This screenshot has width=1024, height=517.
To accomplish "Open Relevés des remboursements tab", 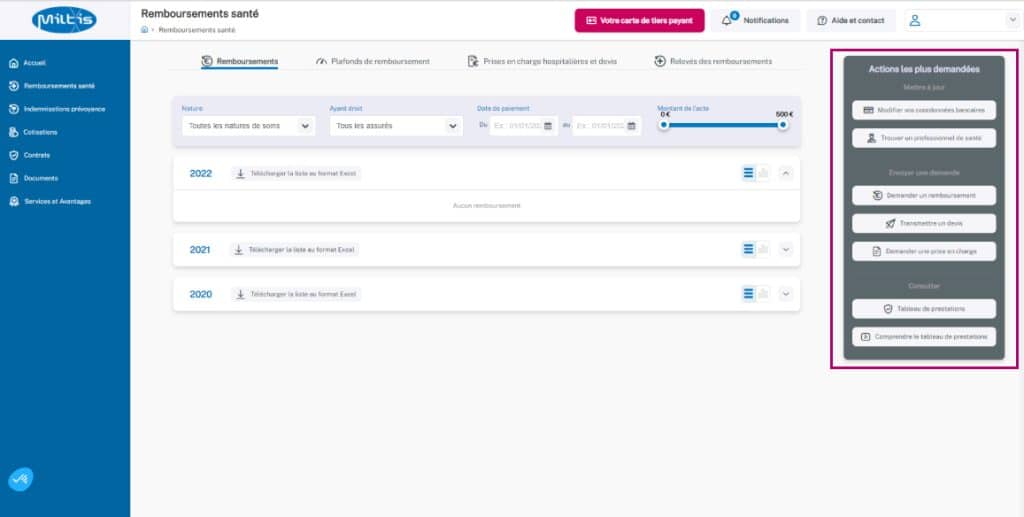I will click(x=713, y=62).
